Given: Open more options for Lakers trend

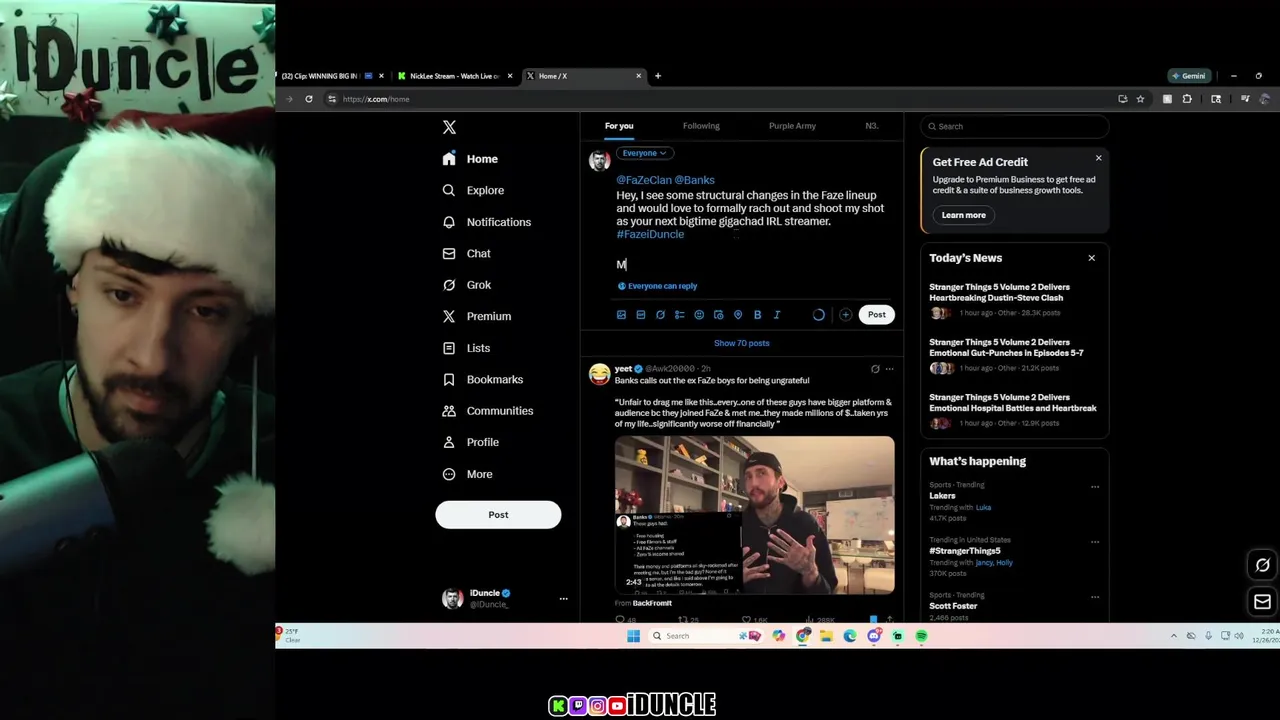Looking at the screenshot, I should (x=1095, y=487).
